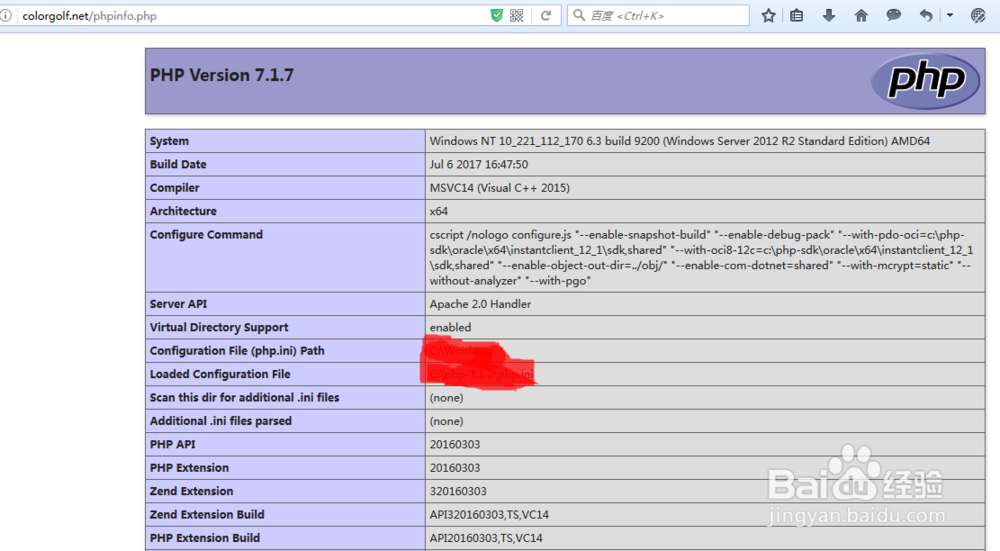The image size is (1000, 551).
Task: Click the undo back arrow icon
Action: pyautogui.click(x=926, y=15)
